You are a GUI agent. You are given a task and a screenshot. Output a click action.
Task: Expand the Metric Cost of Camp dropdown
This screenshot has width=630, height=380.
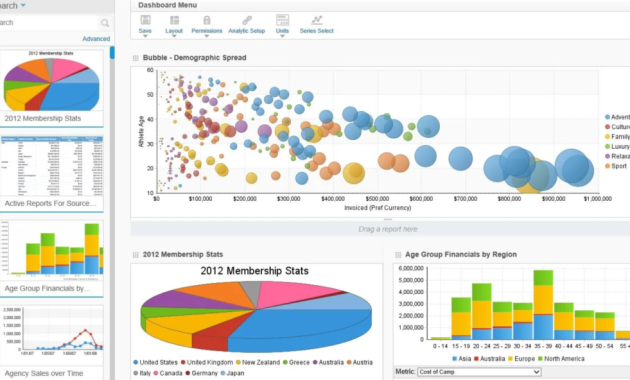479,372
